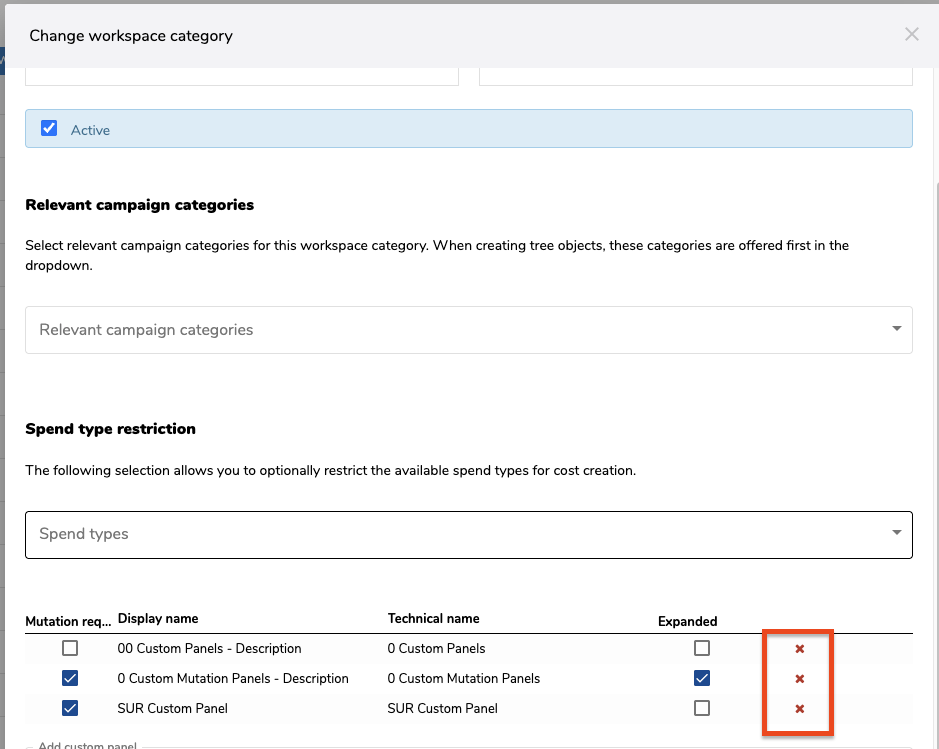Click the top-left text input field

tap(241, 76)
